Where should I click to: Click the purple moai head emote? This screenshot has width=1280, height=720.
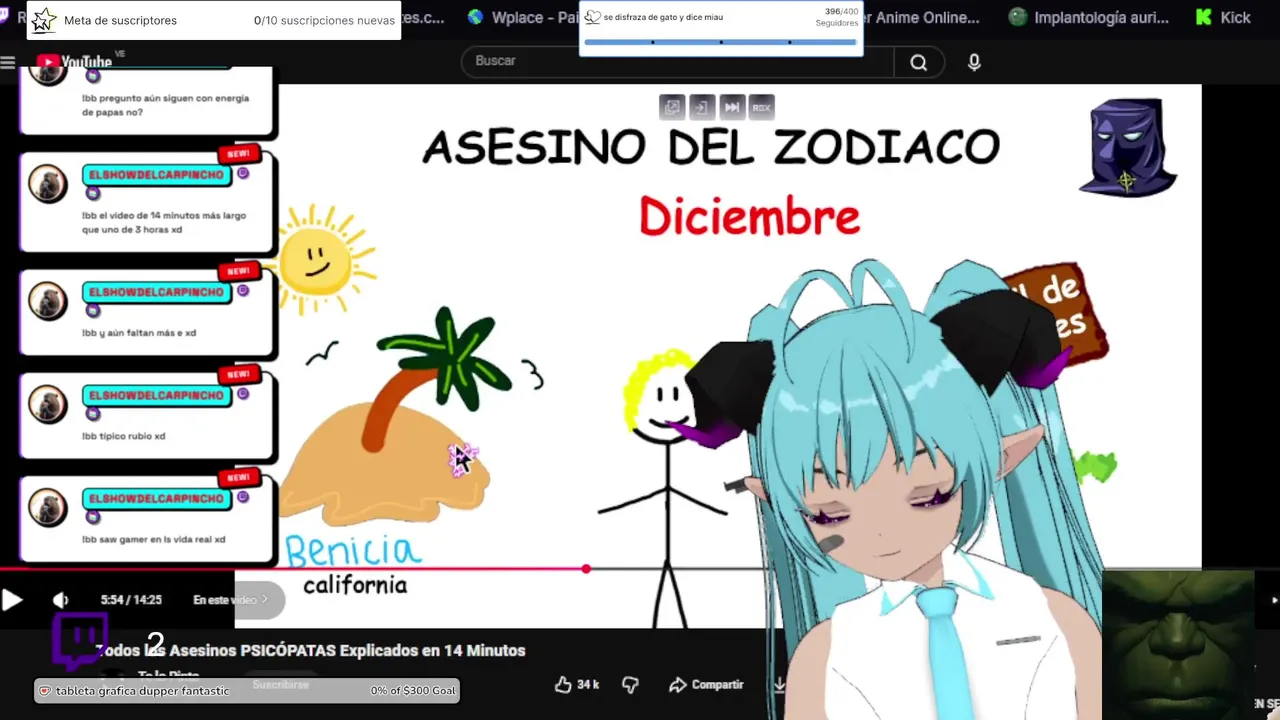click(x=1128, y=147)
